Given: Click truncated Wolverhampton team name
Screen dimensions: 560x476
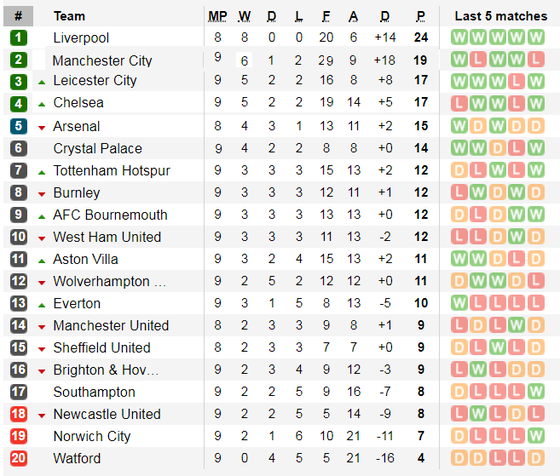Looking at the screenshot, I should pyautogui.click(x=110, y=281).
